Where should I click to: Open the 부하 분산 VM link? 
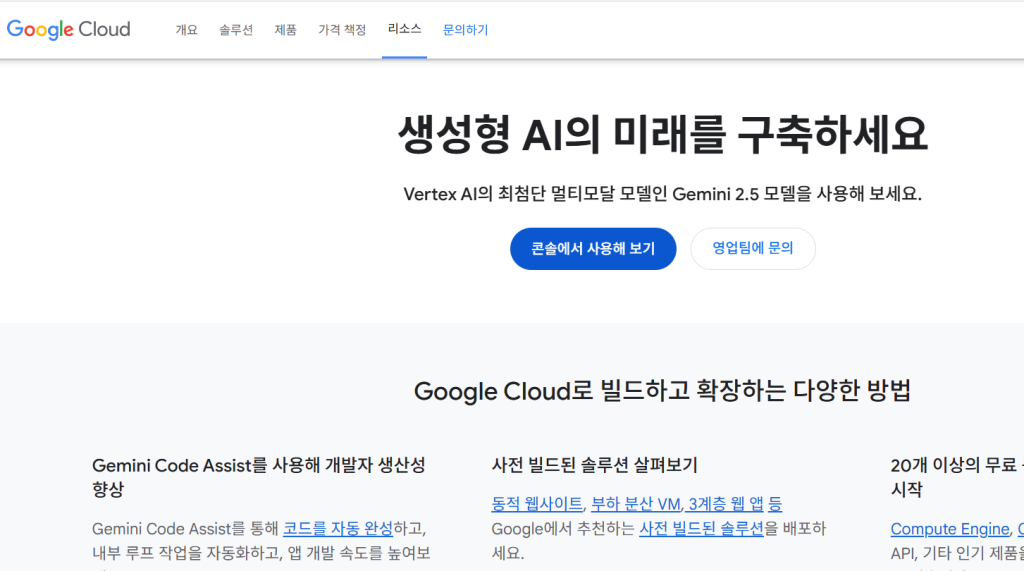click(635, 504)
